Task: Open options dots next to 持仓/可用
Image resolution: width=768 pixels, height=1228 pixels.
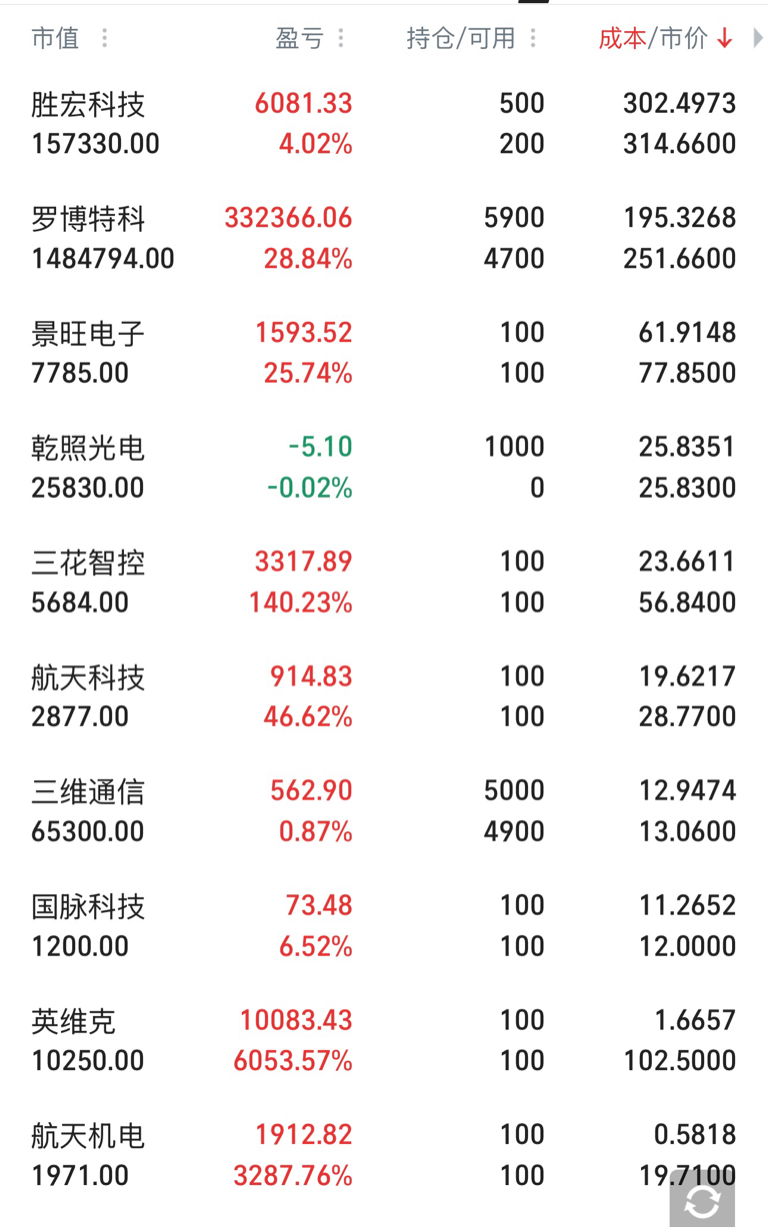Action: click(x=533, y=38)
